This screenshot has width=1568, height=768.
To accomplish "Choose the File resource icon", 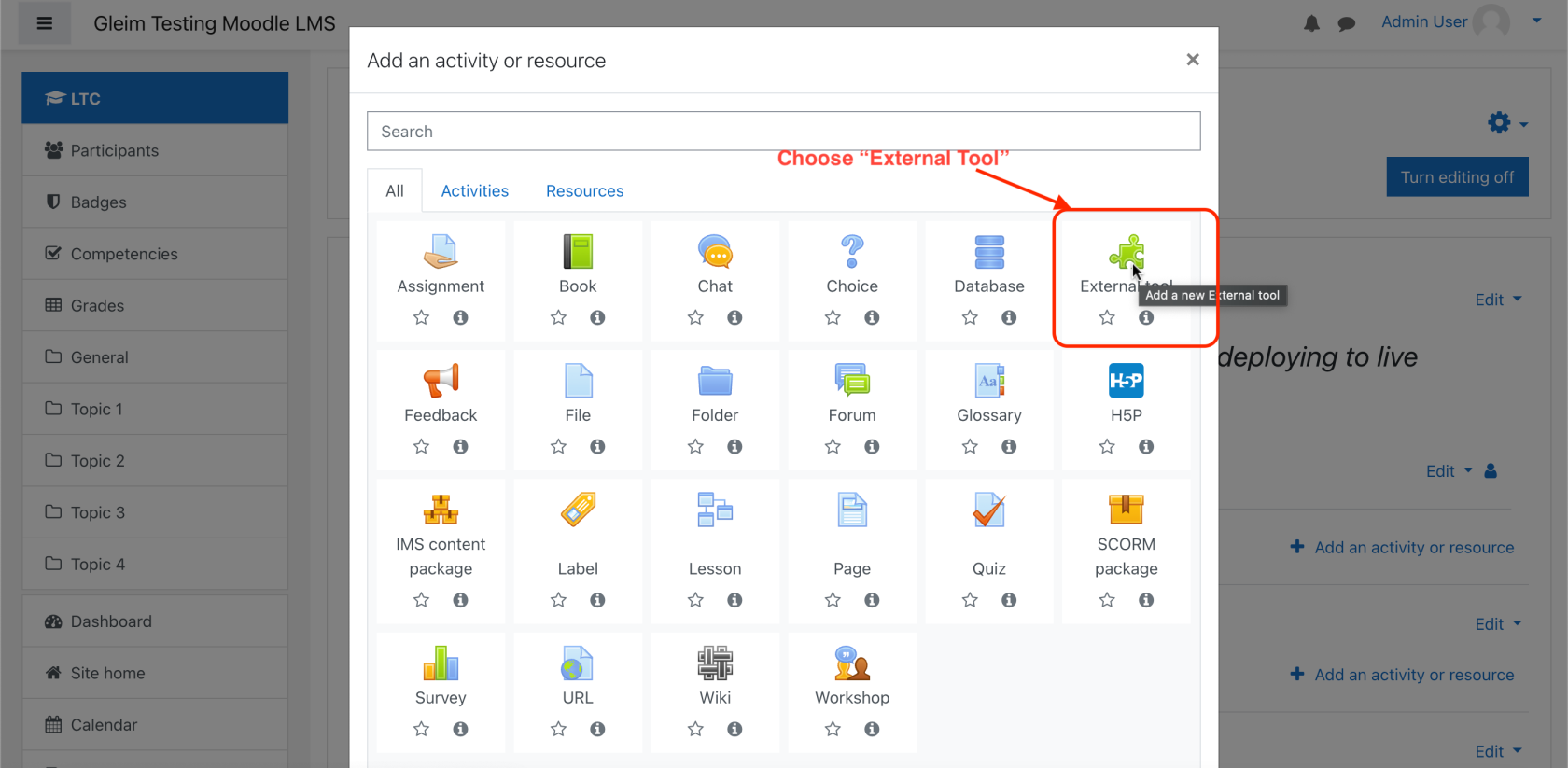I will pyautogui.click(x=578, y=381).
